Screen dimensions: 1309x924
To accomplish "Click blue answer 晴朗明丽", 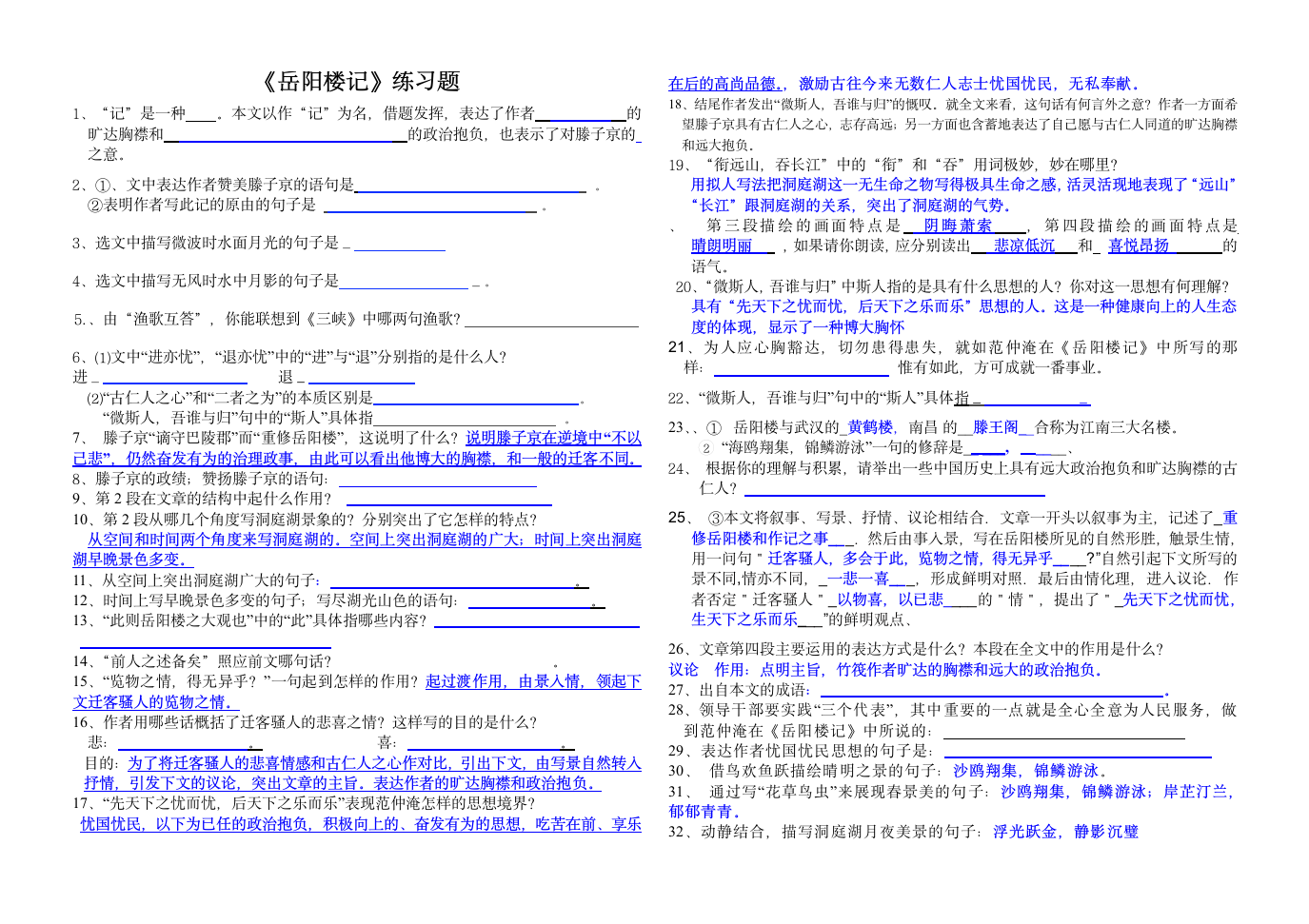I will pos(722,246).
